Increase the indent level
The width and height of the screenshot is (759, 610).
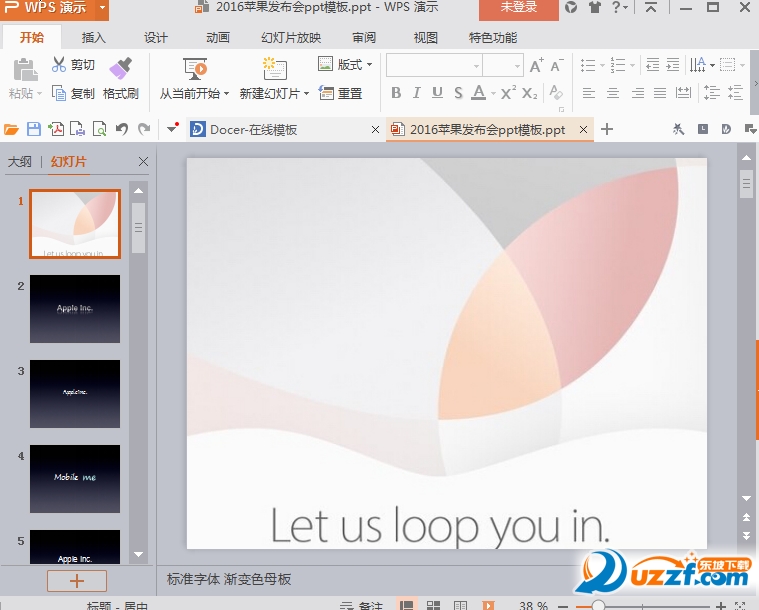pyautogui.click(x=673, y=65)
